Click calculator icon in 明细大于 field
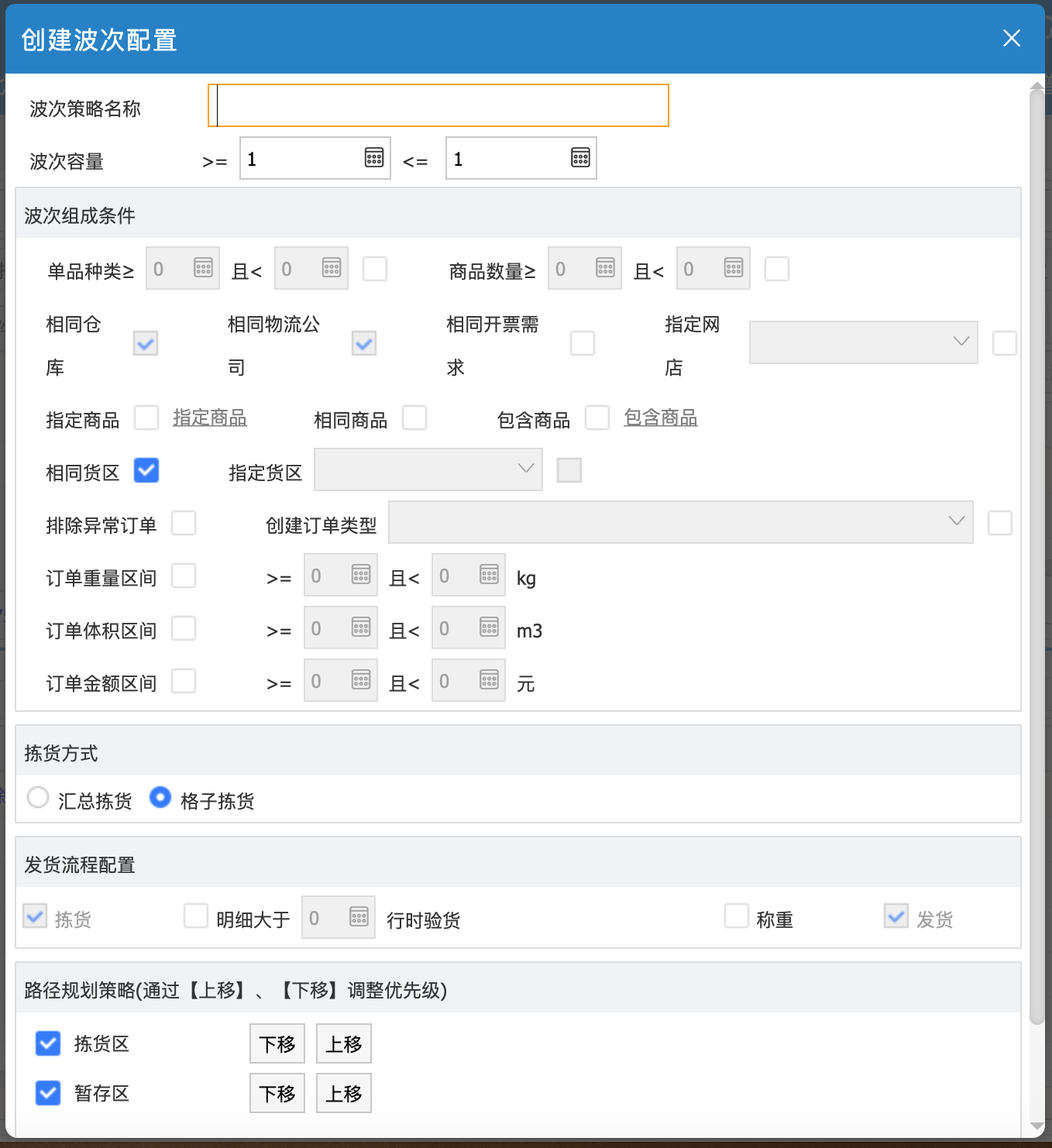 pyautogui.click(x=359, y=916)
